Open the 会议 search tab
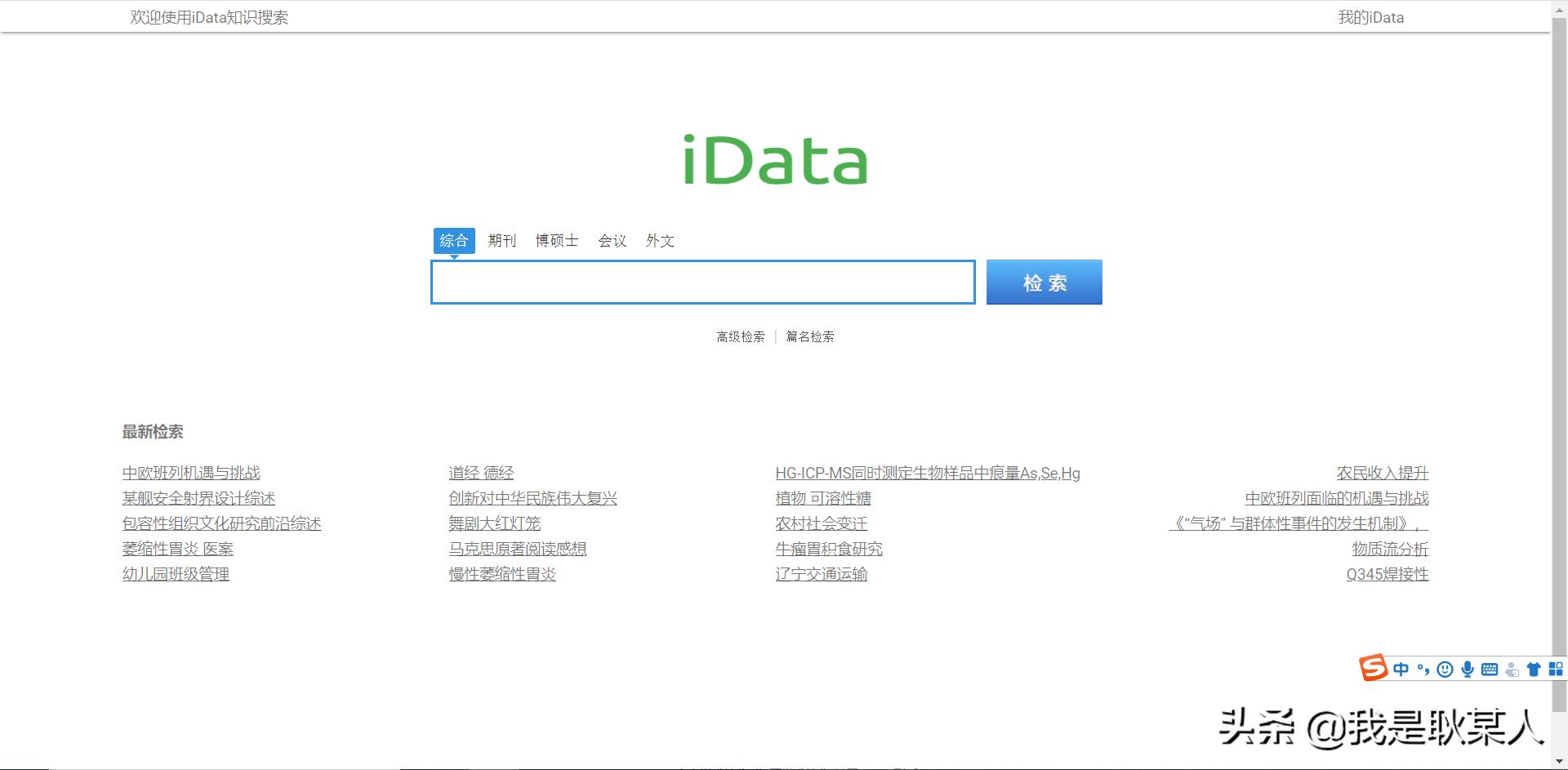Screen dimensions: 1568x770 pos(612,241)
